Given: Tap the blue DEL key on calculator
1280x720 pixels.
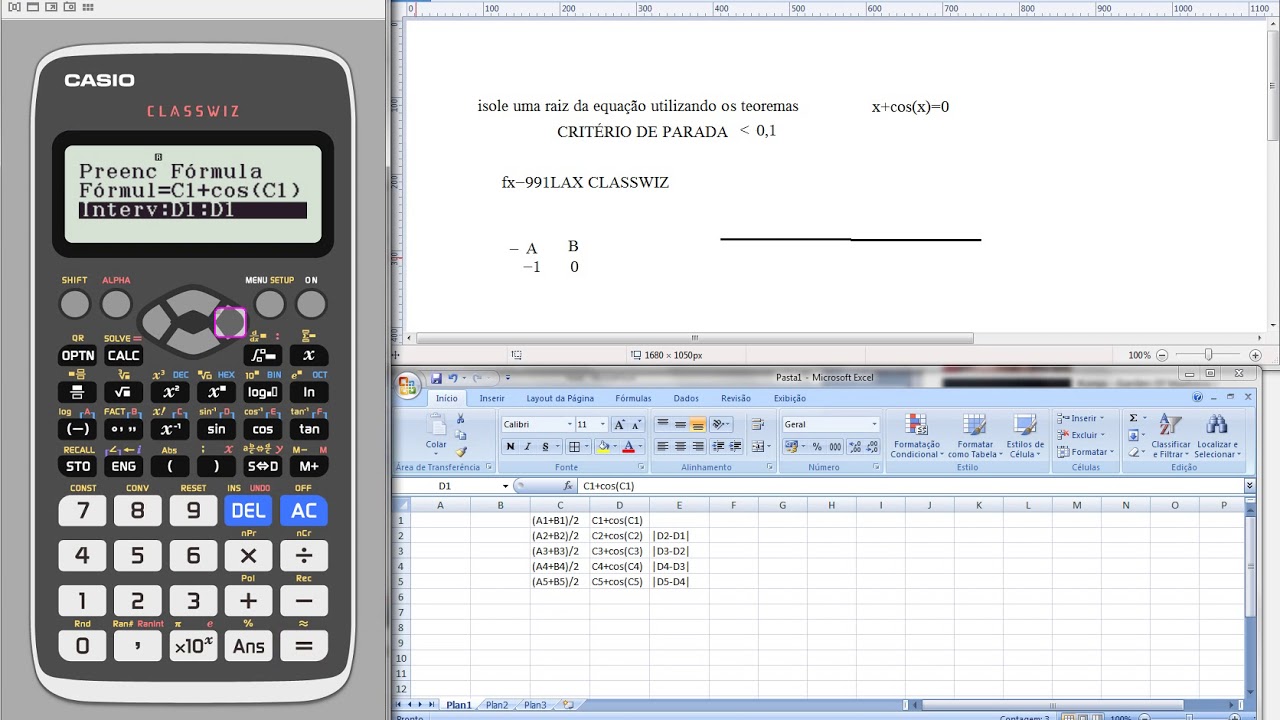Looking at the screenshot, I should click(x=248, y=511).
